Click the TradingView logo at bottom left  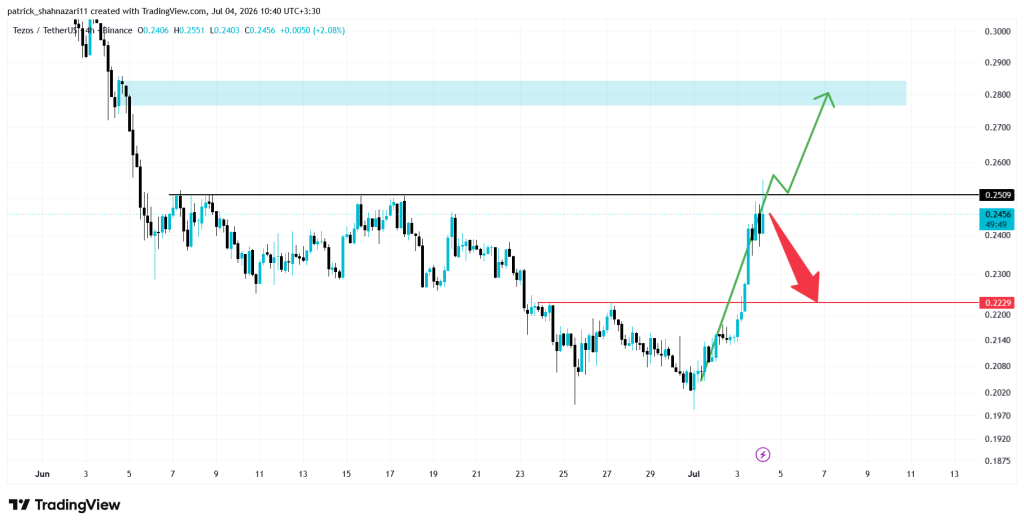tap(65, 504)
